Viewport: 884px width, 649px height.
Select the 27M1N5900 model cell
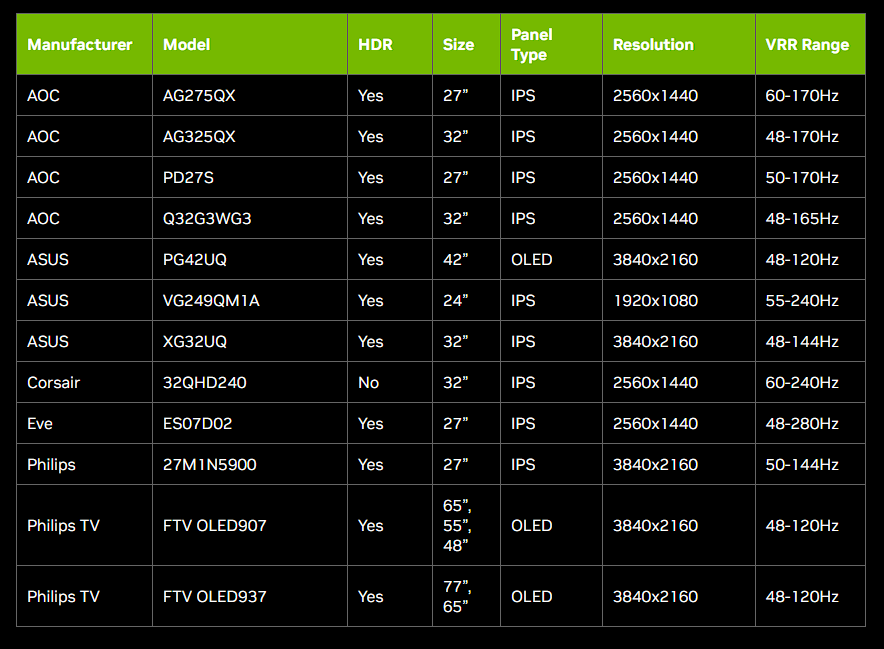click(250, 465)
